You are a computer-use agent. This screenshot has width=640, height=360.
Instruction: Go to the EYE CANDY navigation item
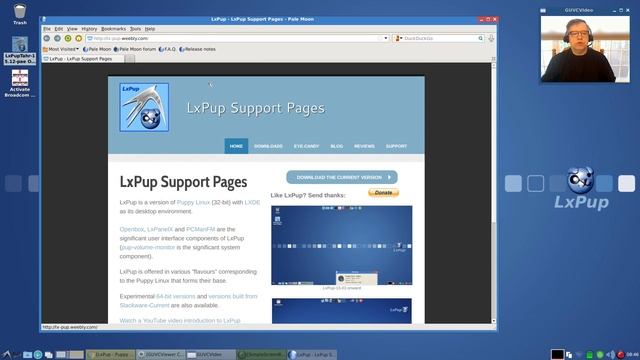[306, 146]
